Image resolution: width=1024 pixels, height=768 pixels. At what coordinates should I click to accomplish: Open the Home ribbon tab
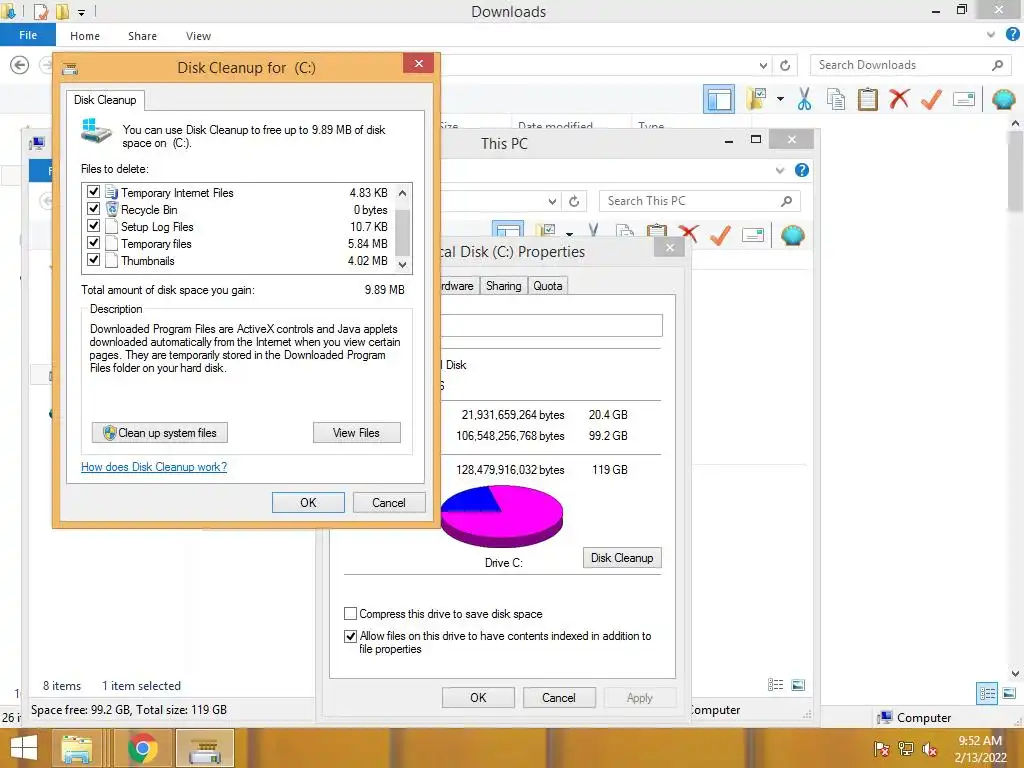click(85, 36)
